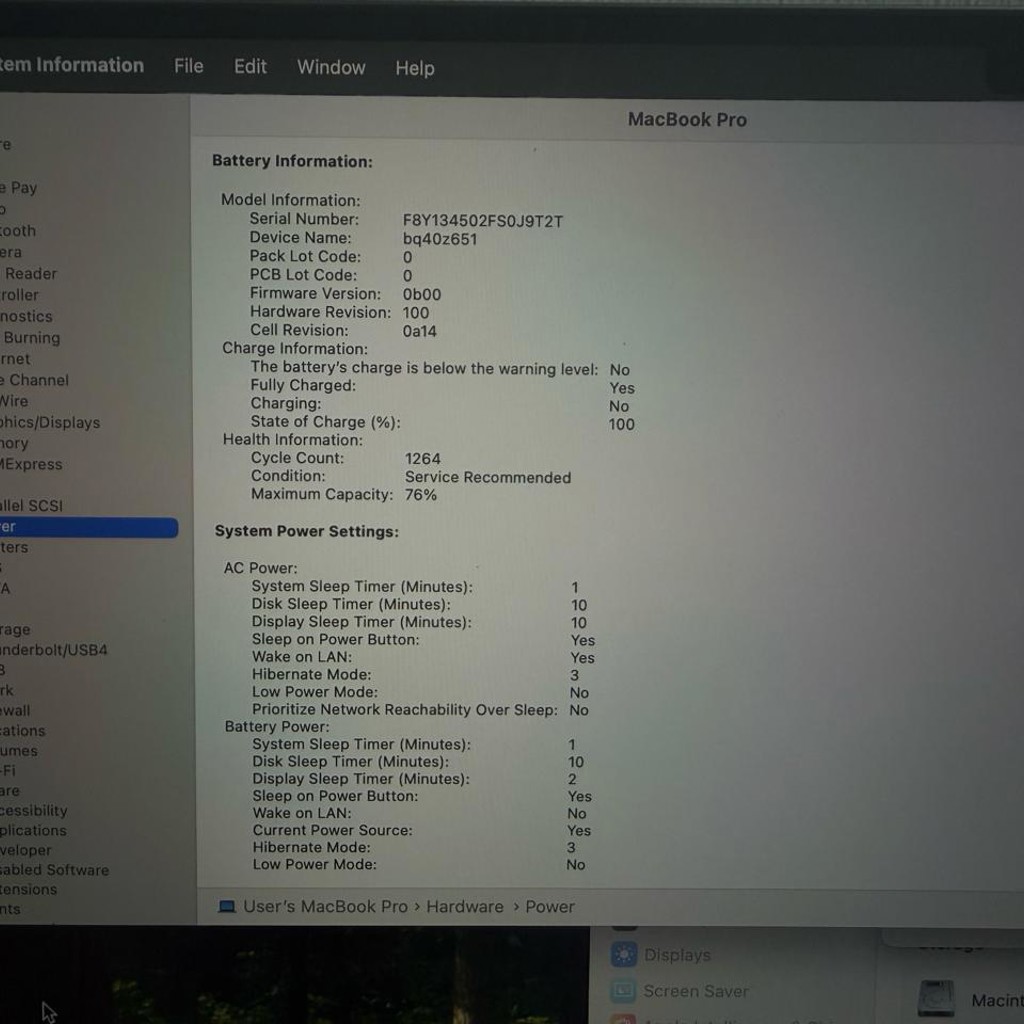The width and height of the screenshot is (1024, 1024).
Task: Open the File menu
Action: pos(188,66)
